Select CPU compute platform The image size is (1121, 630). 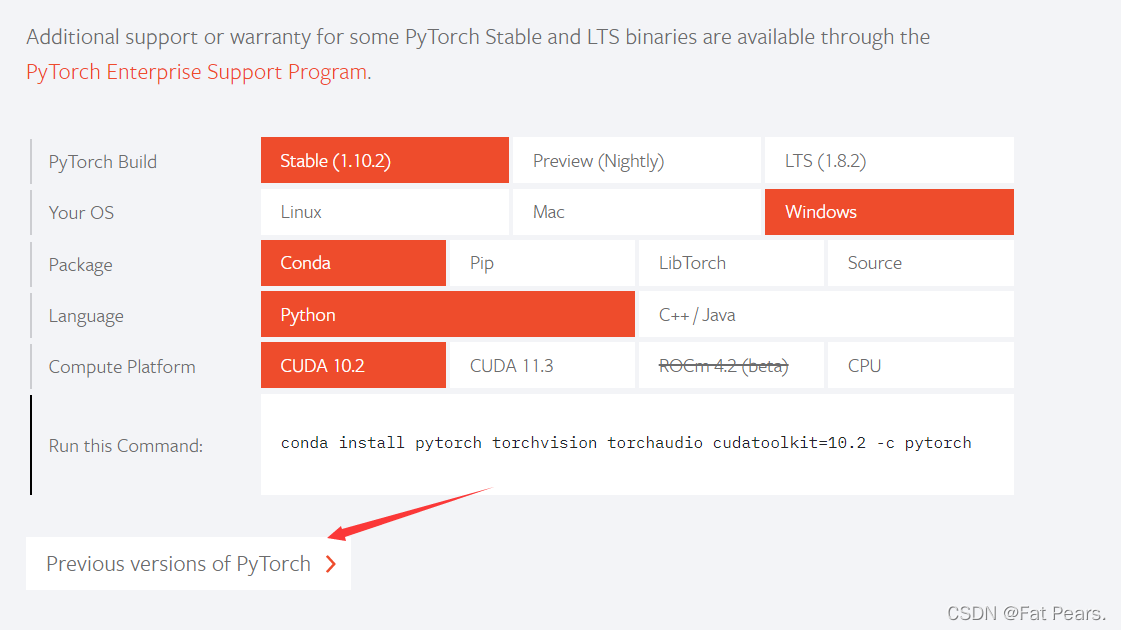[920, 365]
